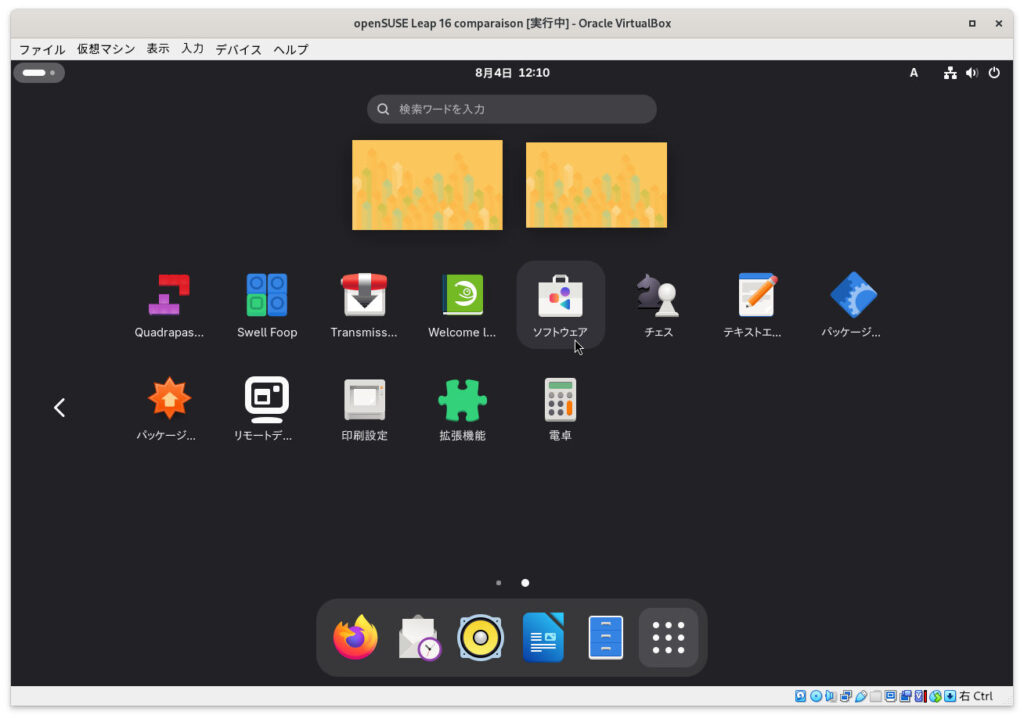
Task: Focus the 検索ワードを入力 search field
Action: [512, 109]
